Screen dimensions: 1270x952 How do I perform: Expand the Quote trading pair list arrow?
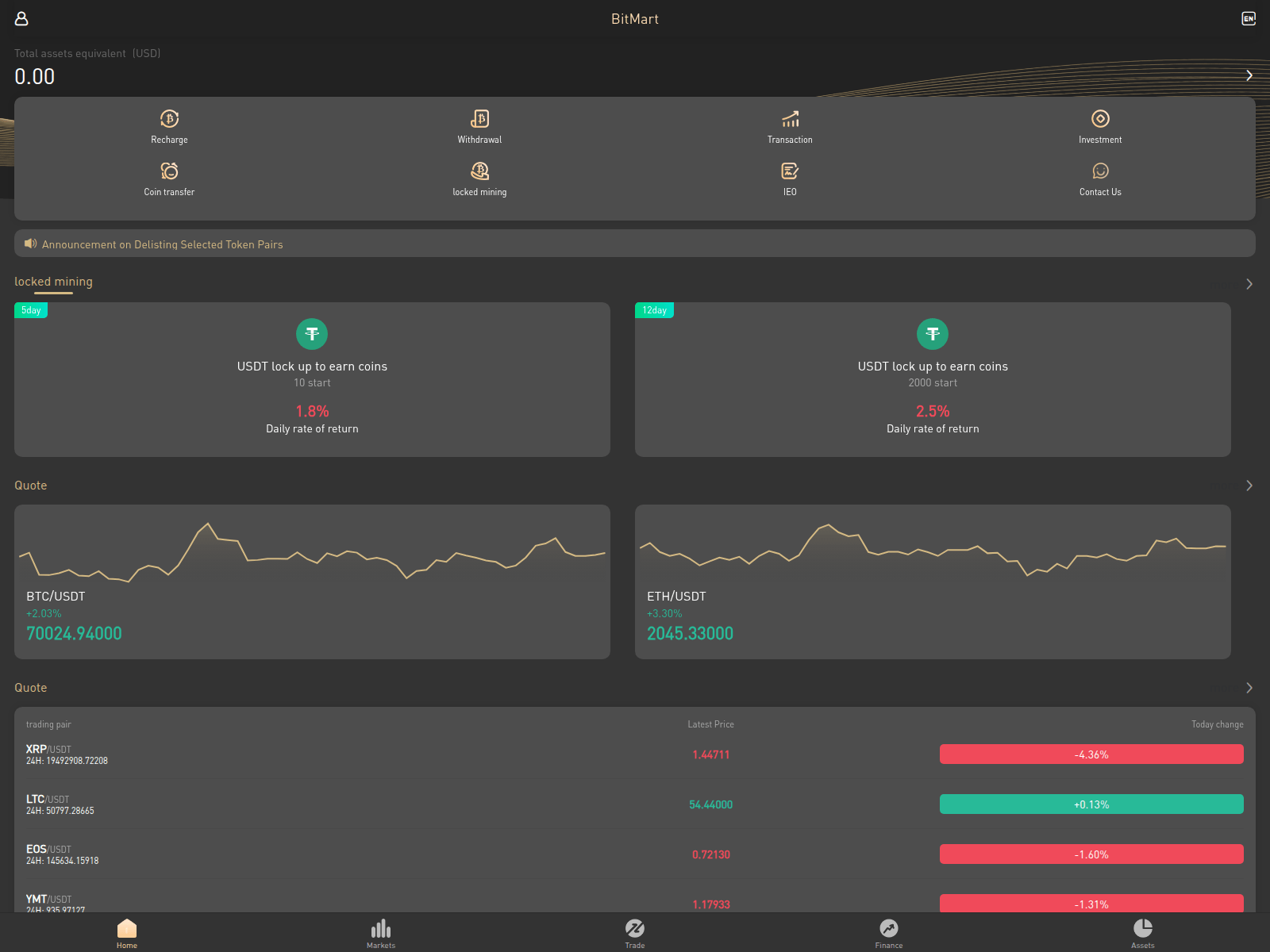(x=1249, y=688)
